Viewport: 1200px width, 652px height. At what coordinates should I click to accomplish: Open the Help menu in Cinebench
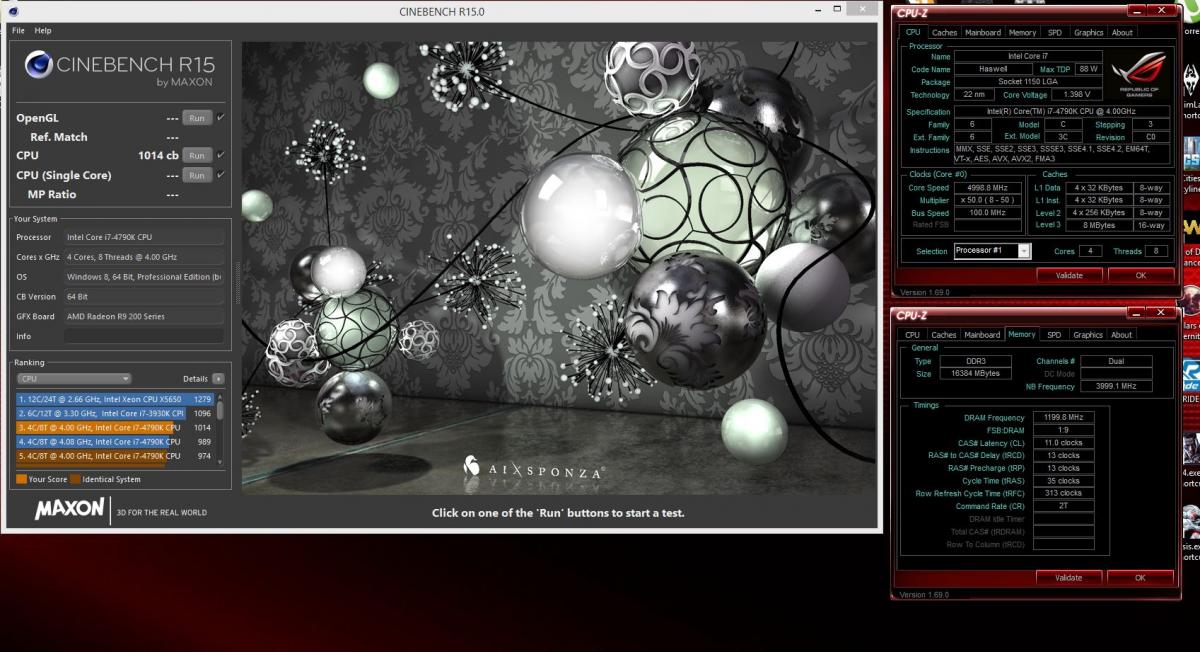point(43,31)
